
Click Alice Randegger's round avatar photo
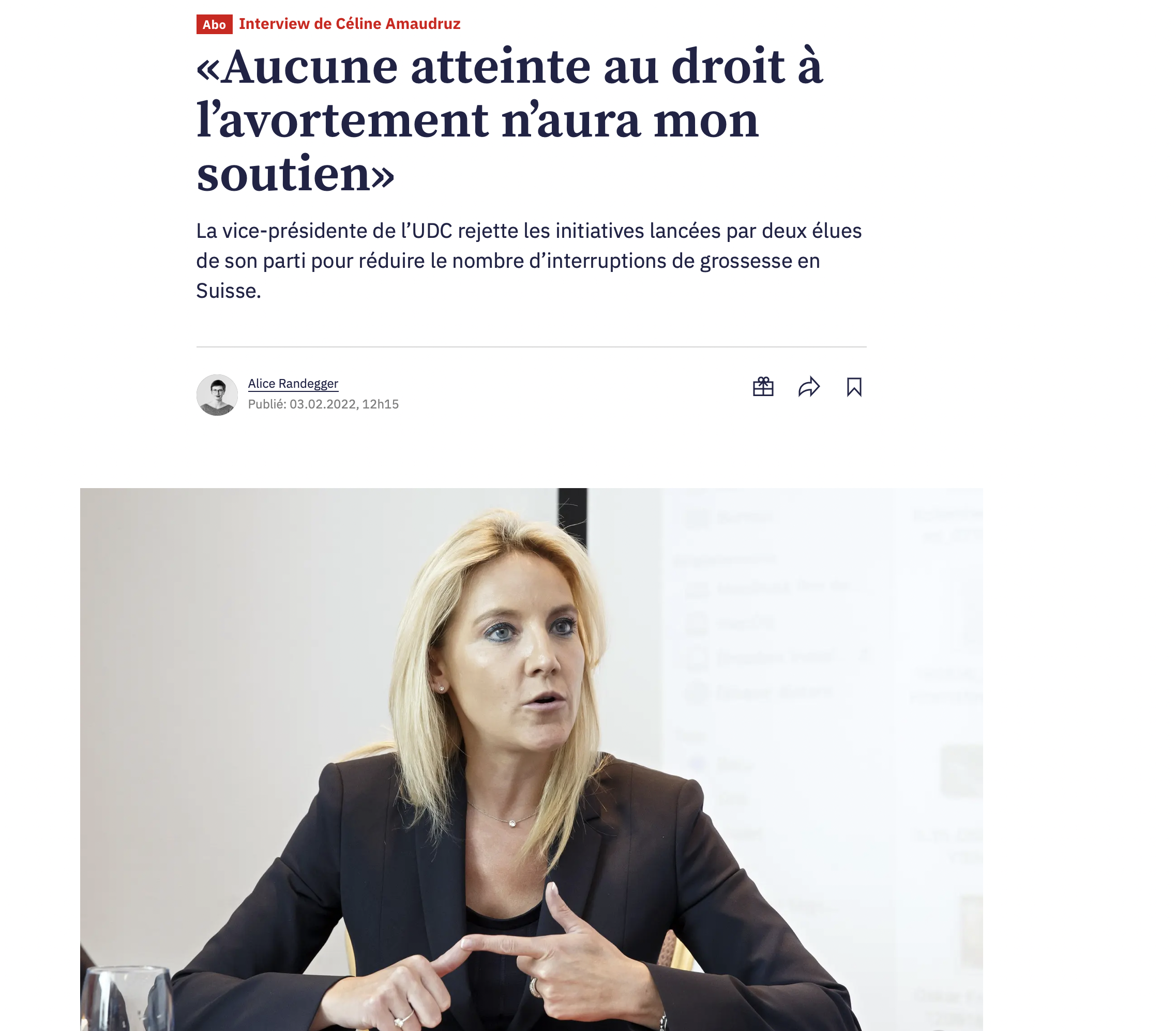point(217,395)
